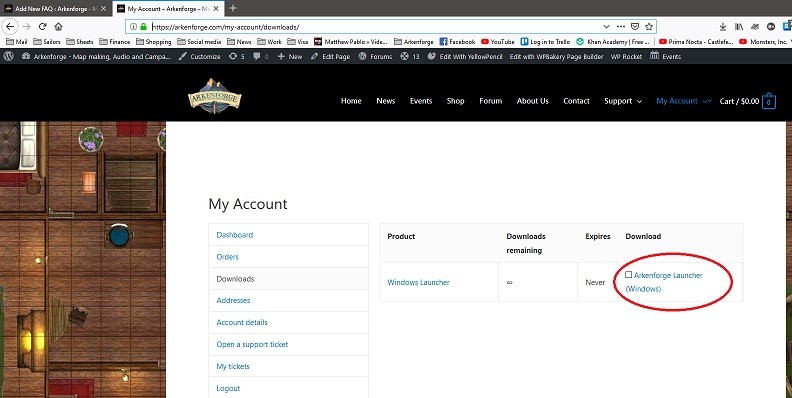Open the Work bookmarks folder
The width and height of the screenshot is (792, 398).
269,42
